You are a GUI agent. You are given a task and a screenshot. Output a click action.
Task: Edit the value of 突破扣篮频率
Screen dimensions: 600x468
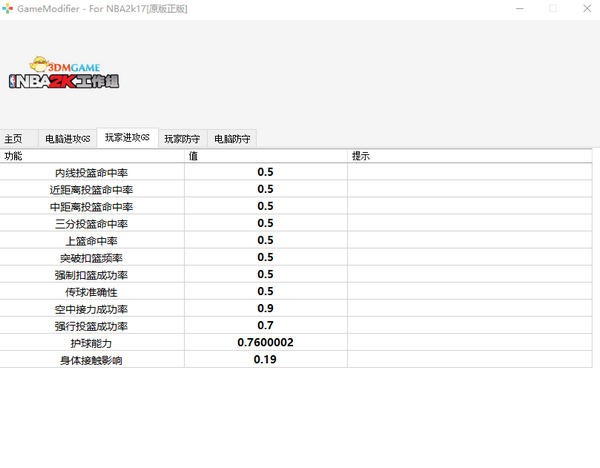point(266,257)
